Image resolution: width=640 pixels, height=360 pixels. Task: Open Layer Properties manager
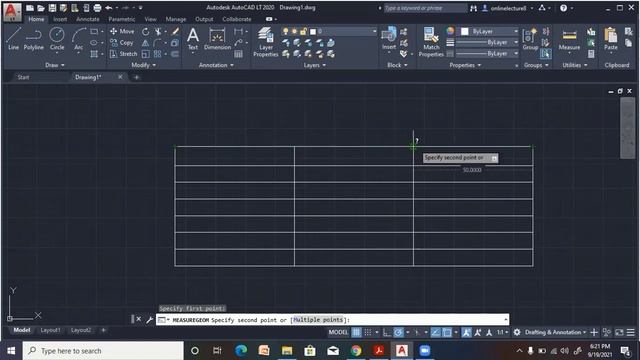point(266,42)
